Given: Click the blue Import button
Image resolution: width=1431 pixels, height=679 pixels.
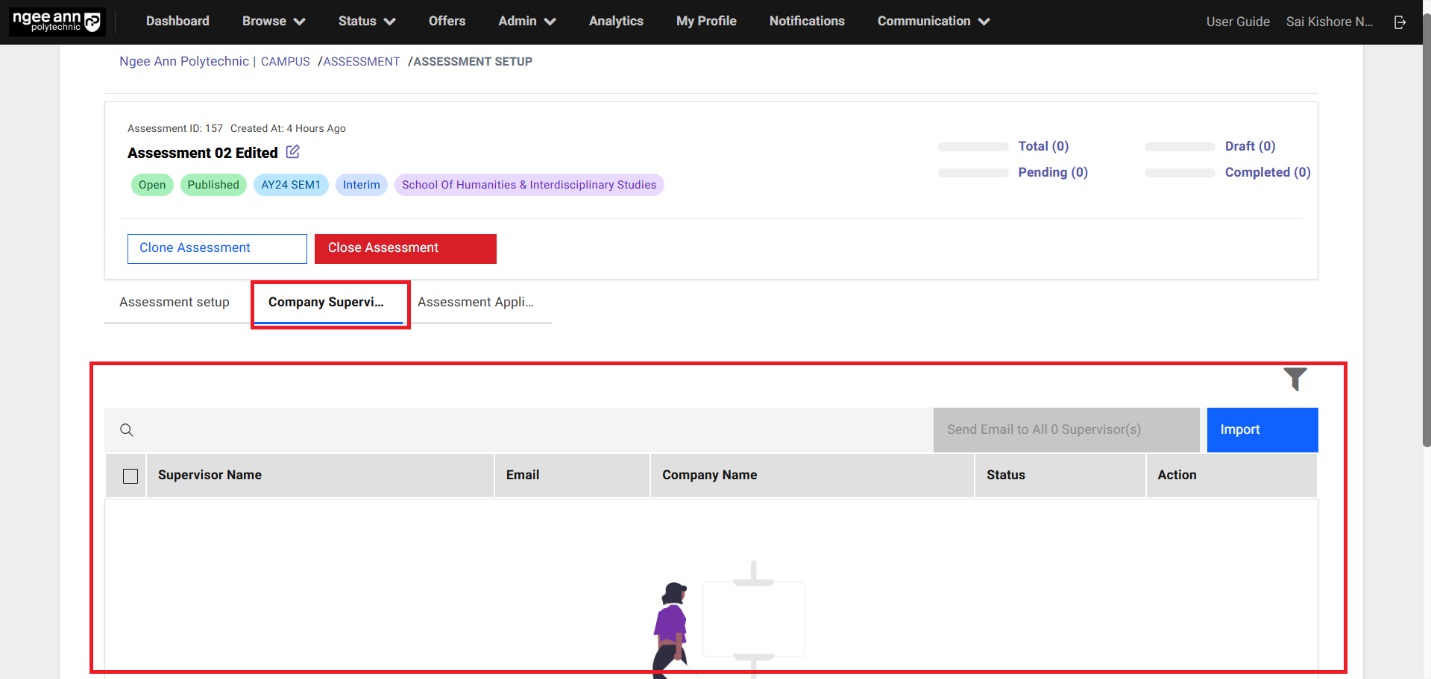Looking at the screenshot, I should (1261, 429).
